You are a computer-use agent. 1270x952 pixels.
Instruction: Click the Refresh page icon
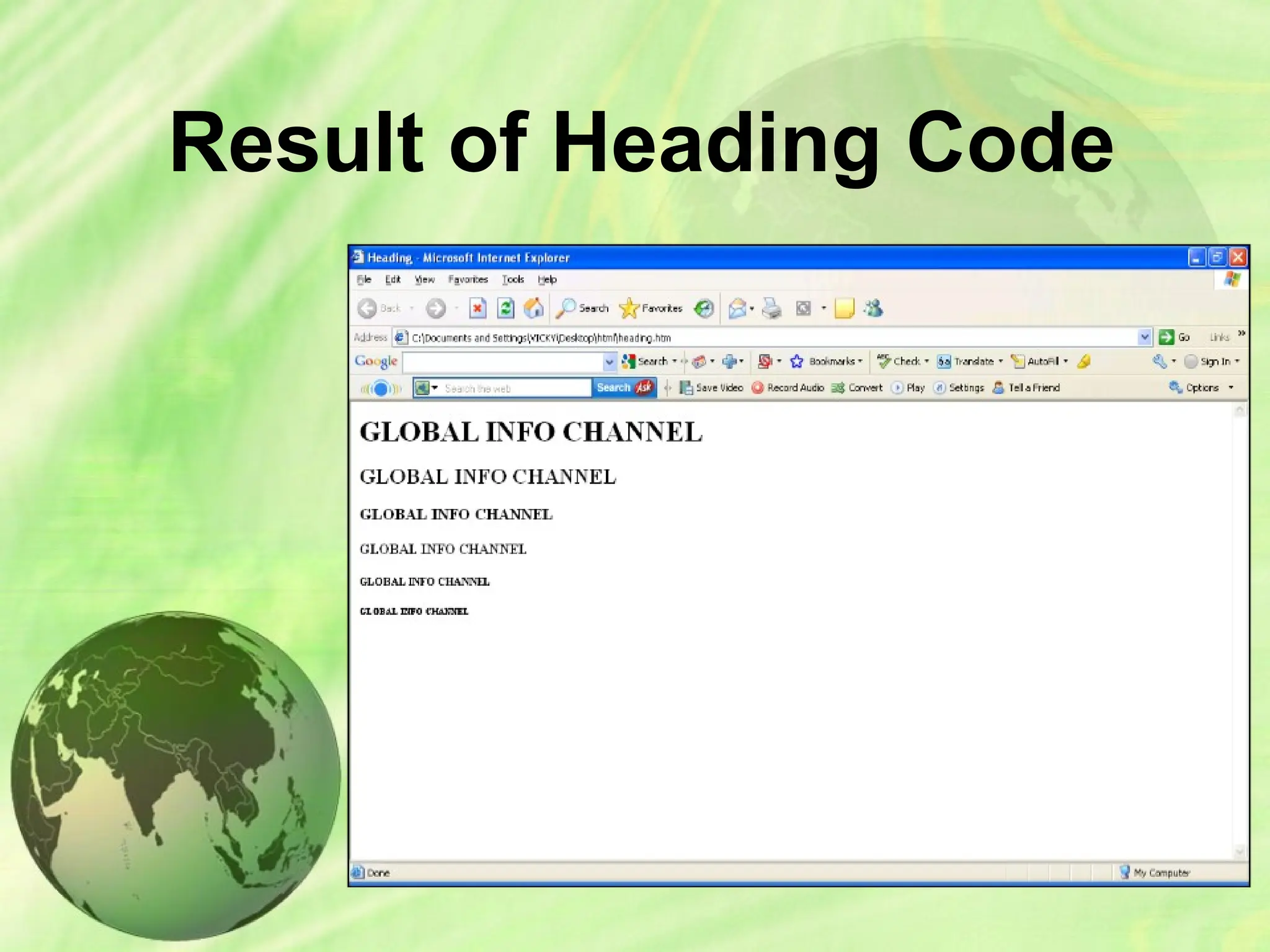[x=506, y=308]
